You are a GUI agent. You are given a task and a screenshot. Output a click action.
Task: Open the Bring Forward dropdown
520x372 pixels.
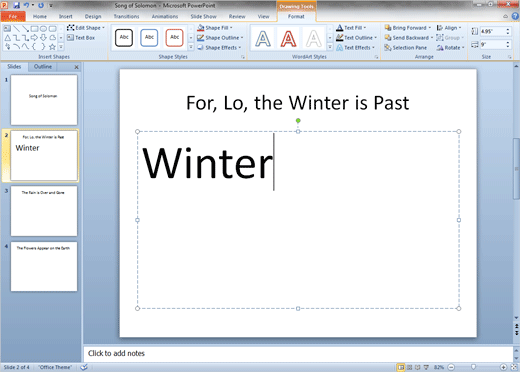pyautogui.click(x=408, y=28)
